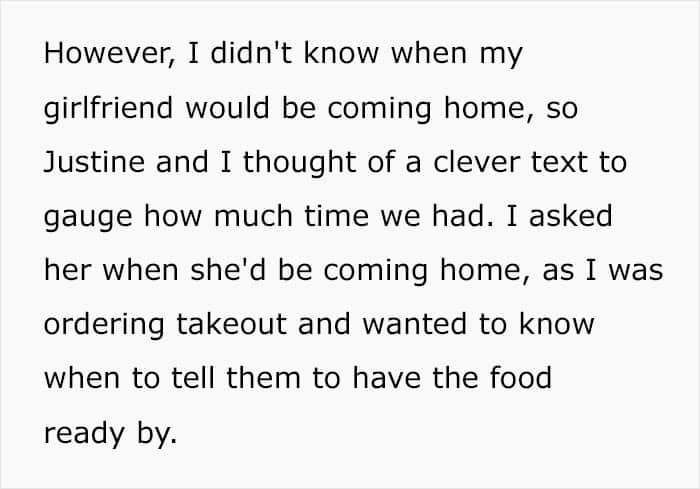The width and height of the screenshot is (700, 489).
Task: Click the word "would" in second line
Action: 227,108
